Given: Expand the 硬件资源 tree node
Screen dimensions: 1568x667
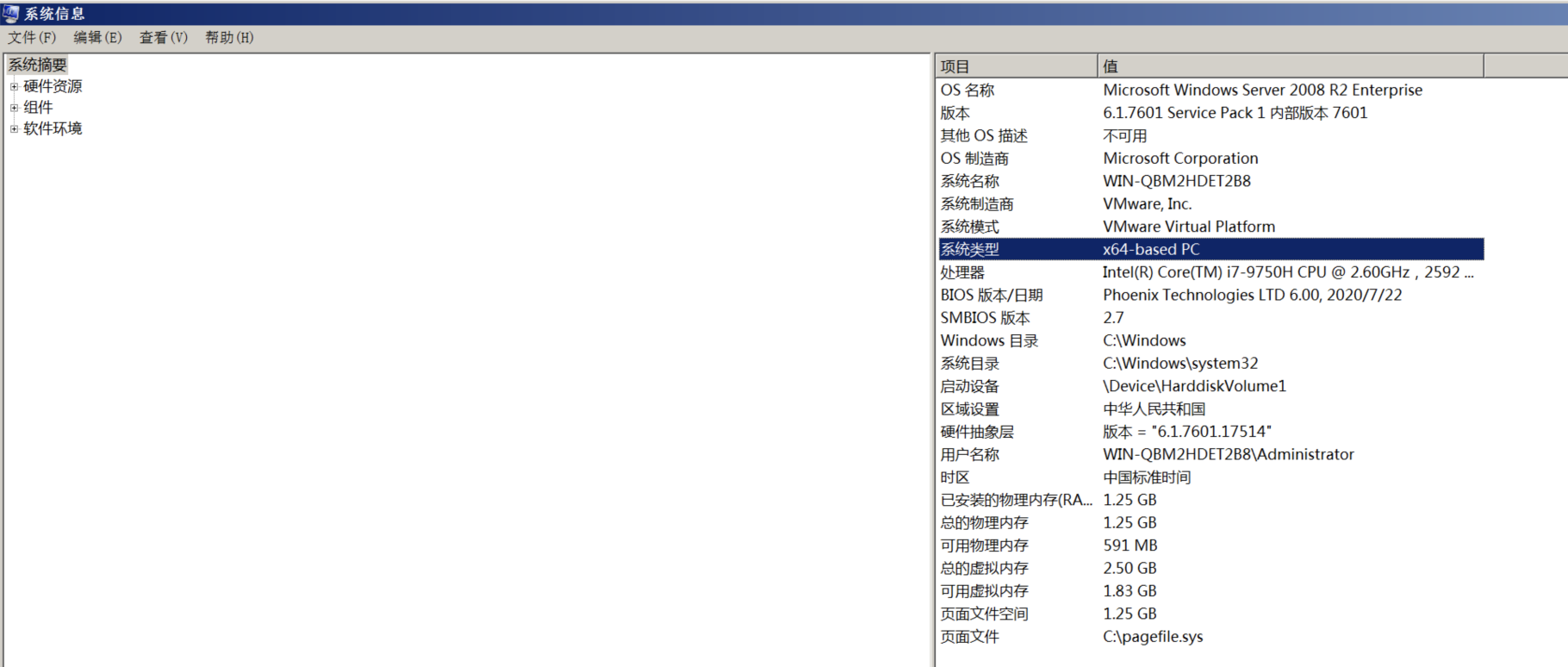Looking at the screenshot, I should pos(14,86).
